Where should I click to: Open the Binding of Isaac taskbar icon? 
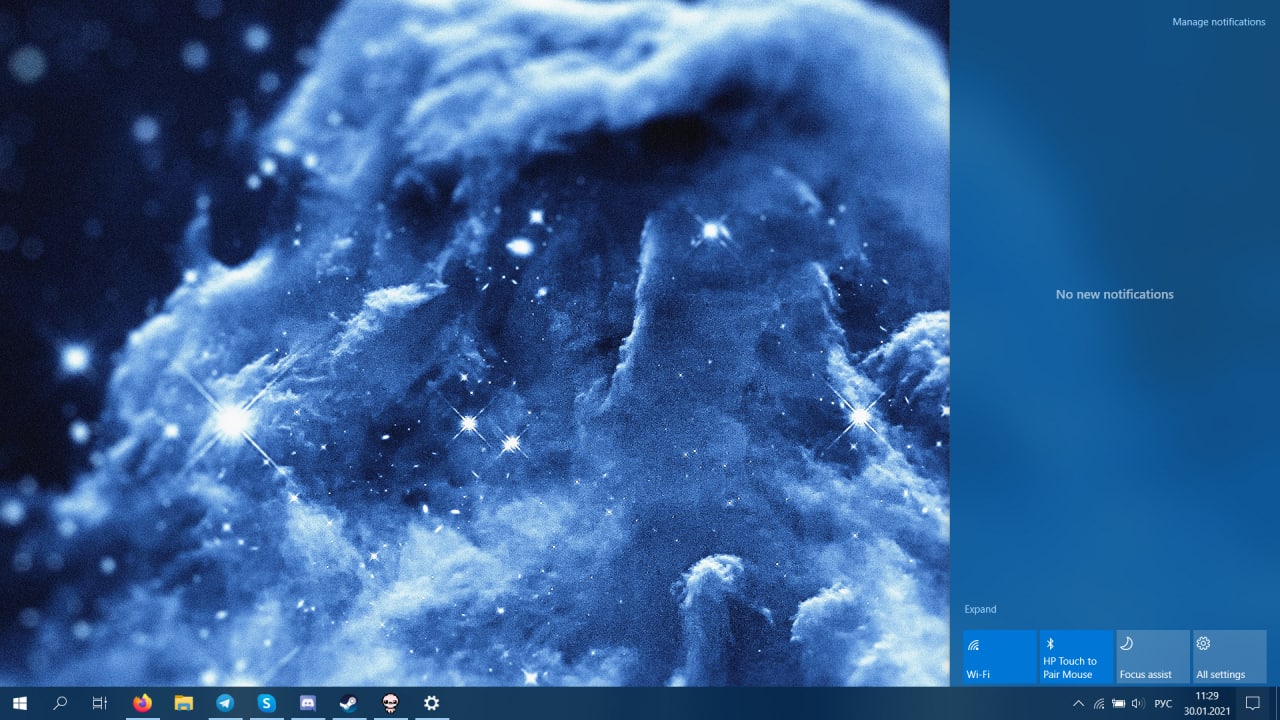click(x=390, y=703)
